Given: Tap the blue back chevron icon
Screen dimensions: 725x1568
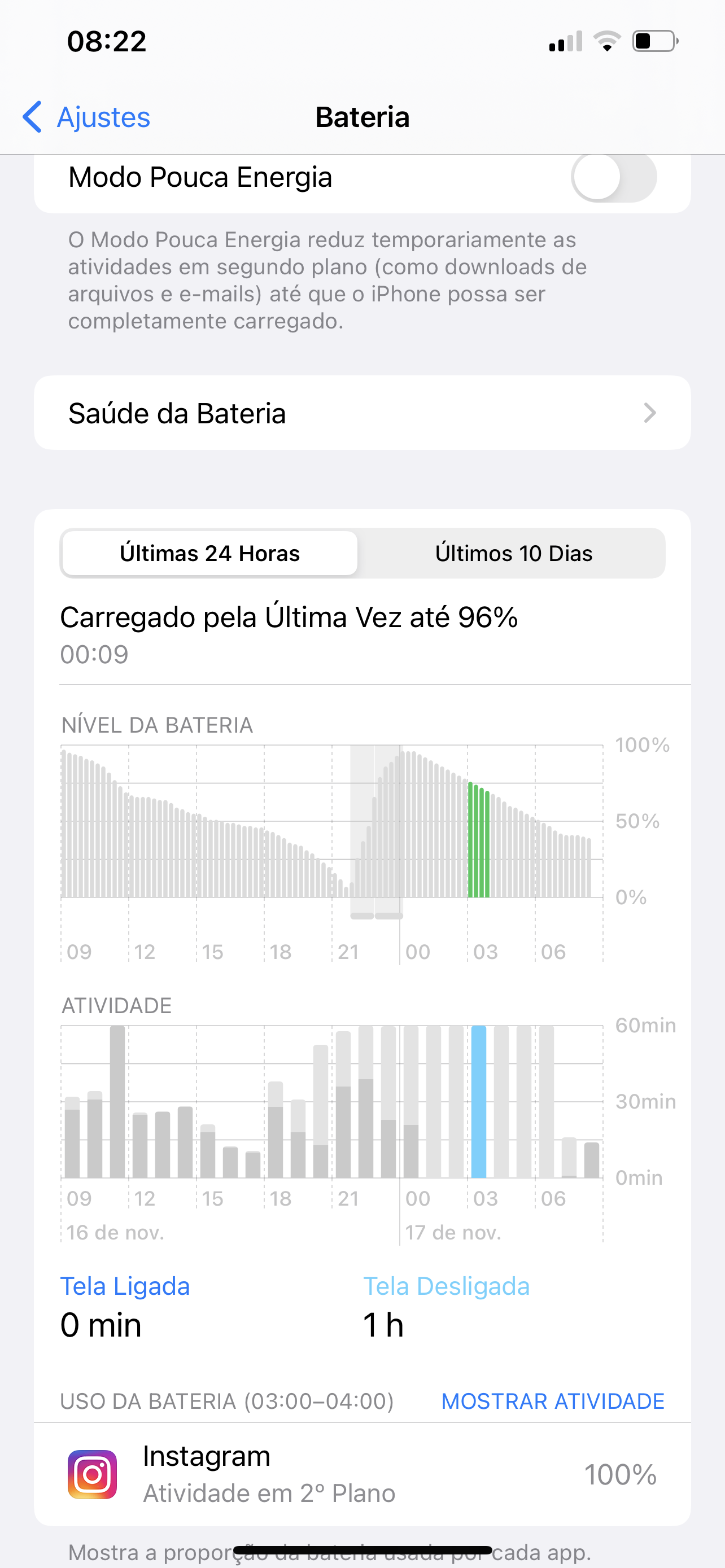Looking at the screenshot, I should click(x=32, y=116).
